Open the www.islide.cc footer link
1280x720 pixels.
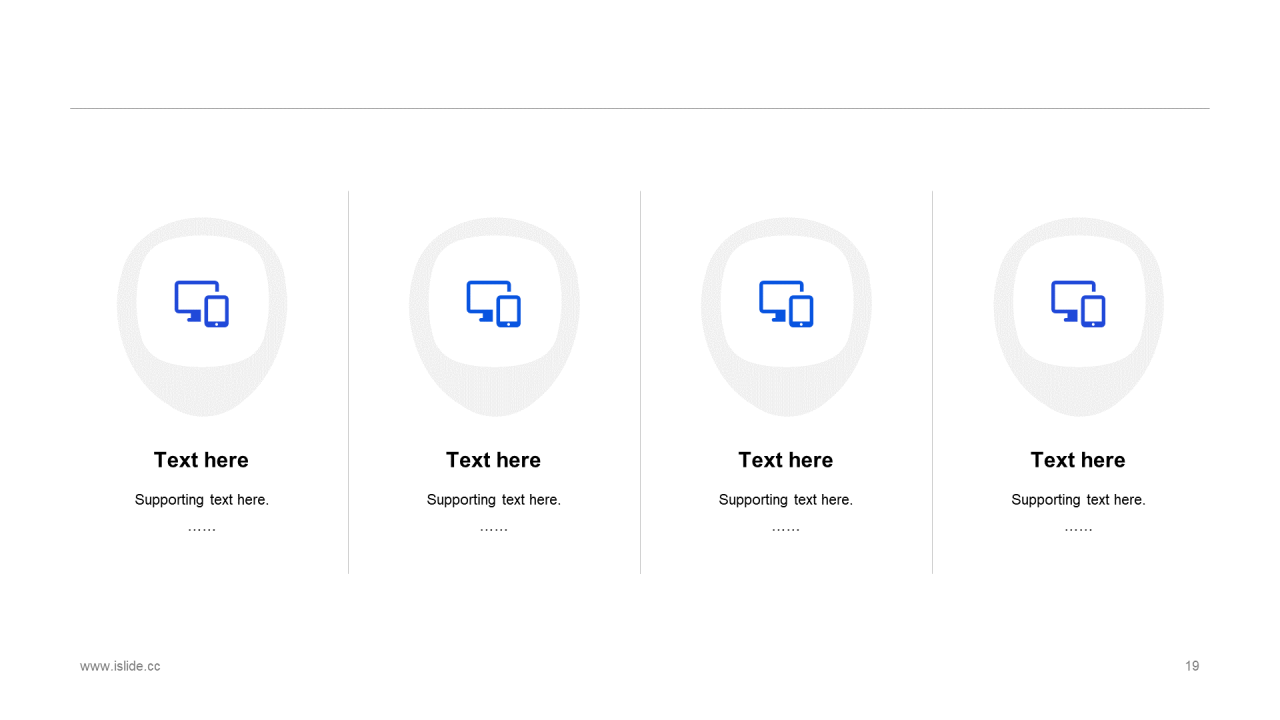tap(120, 666)
